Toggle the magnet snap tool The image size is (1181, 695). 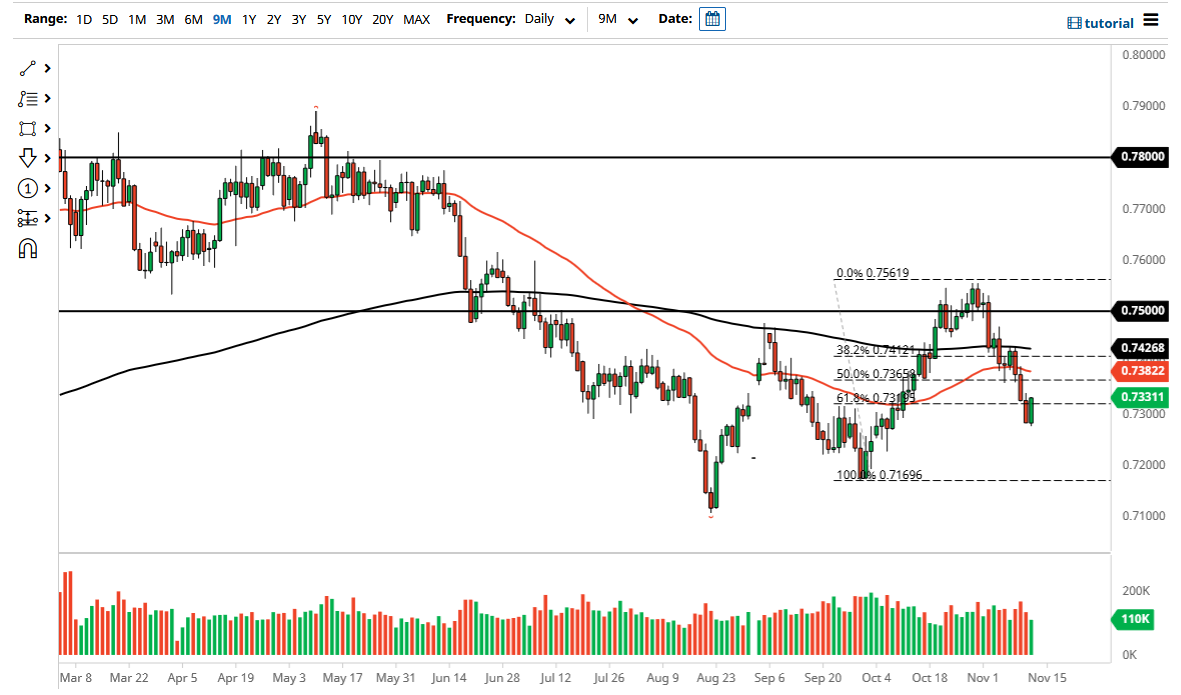(x=28, y=247)
